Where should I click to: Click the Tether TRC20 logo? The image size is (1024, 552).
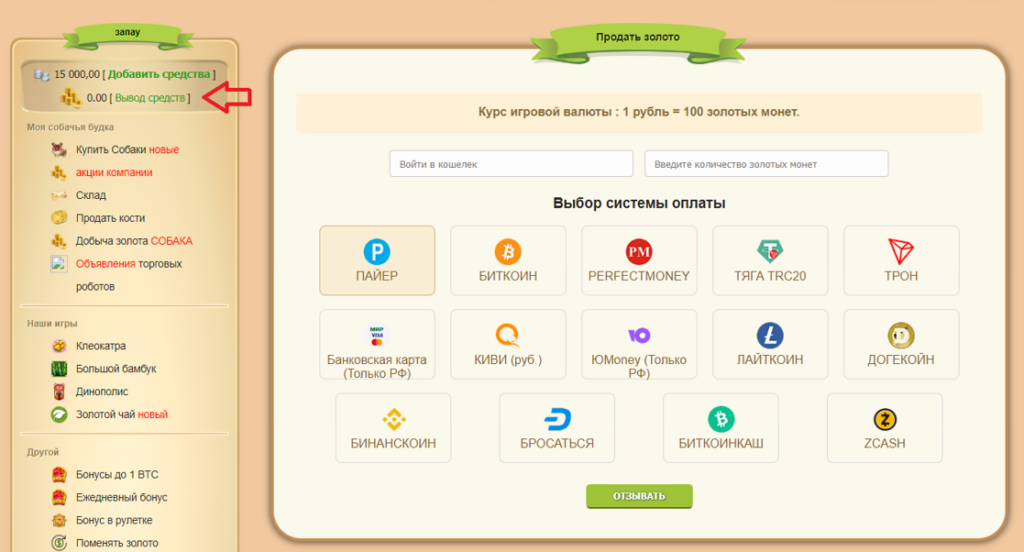click(x=770, y=252)
